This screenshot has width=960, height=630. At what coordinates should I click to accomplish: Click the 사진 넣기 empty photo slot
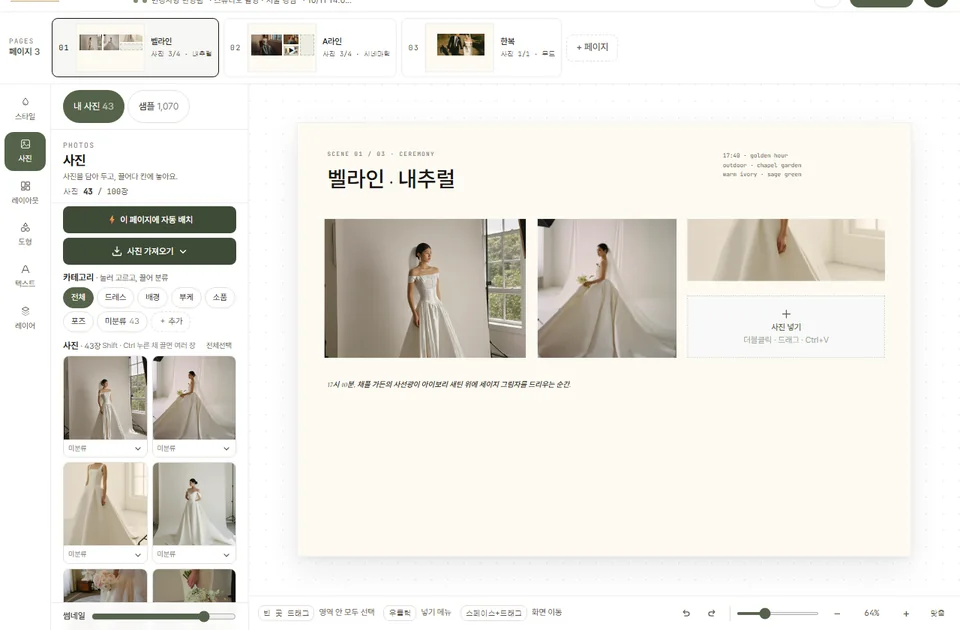click(786, 327)
